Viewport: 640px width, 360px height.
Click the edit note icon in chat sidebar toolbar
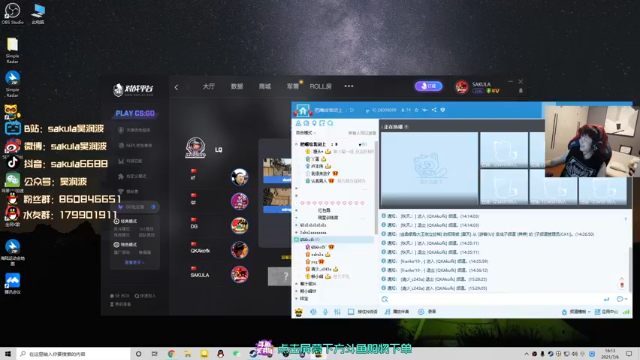(x=322, y=123)
